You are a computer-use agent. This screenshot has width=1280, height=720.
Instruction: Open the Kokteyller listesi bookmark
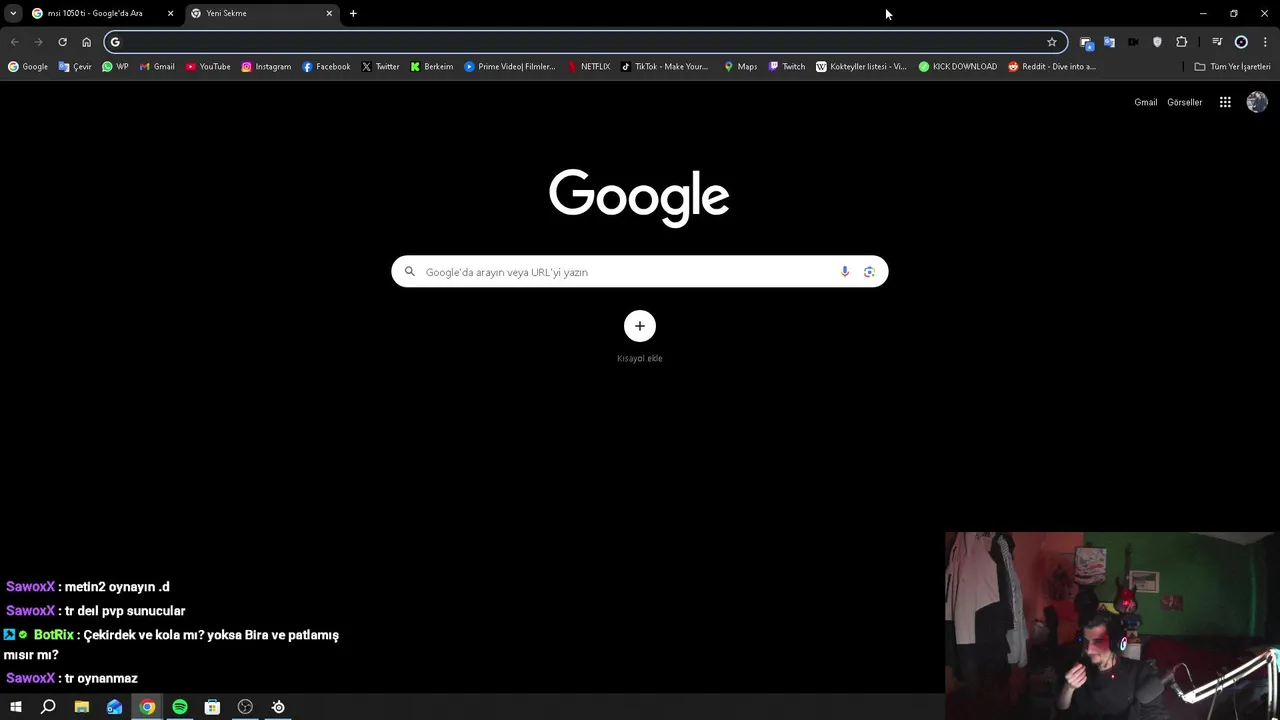click(861, 67)
